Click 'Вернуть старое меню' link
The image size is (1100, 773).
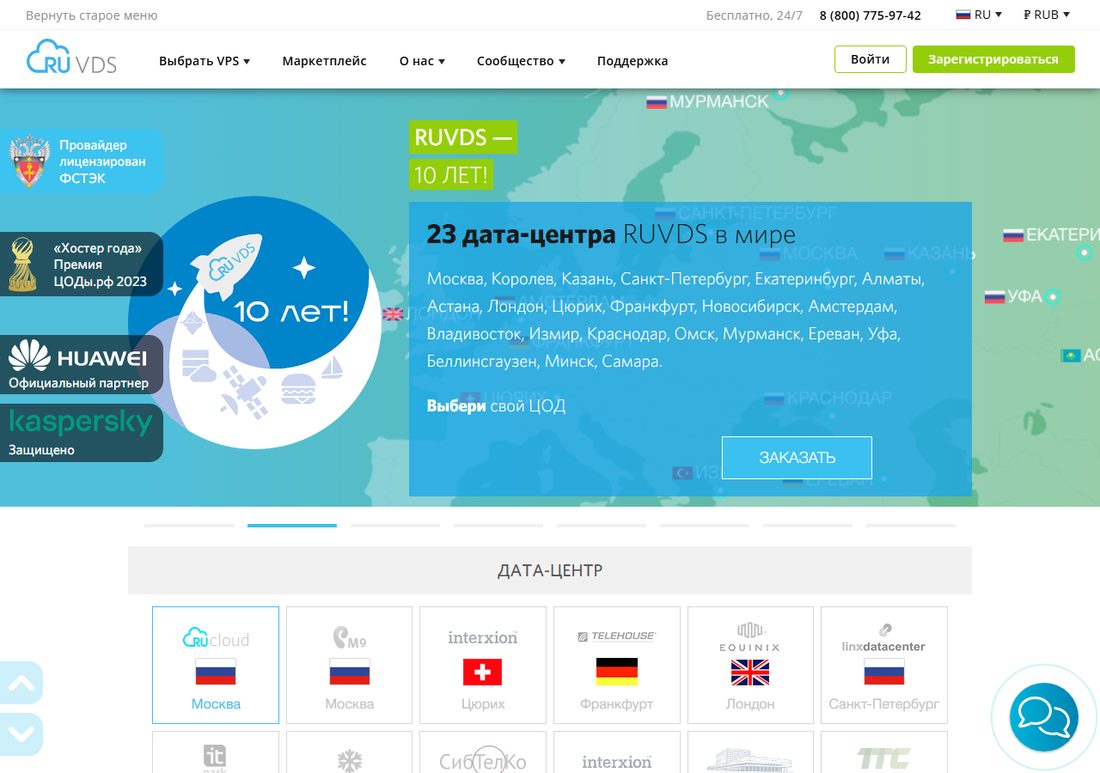[91, 15]
